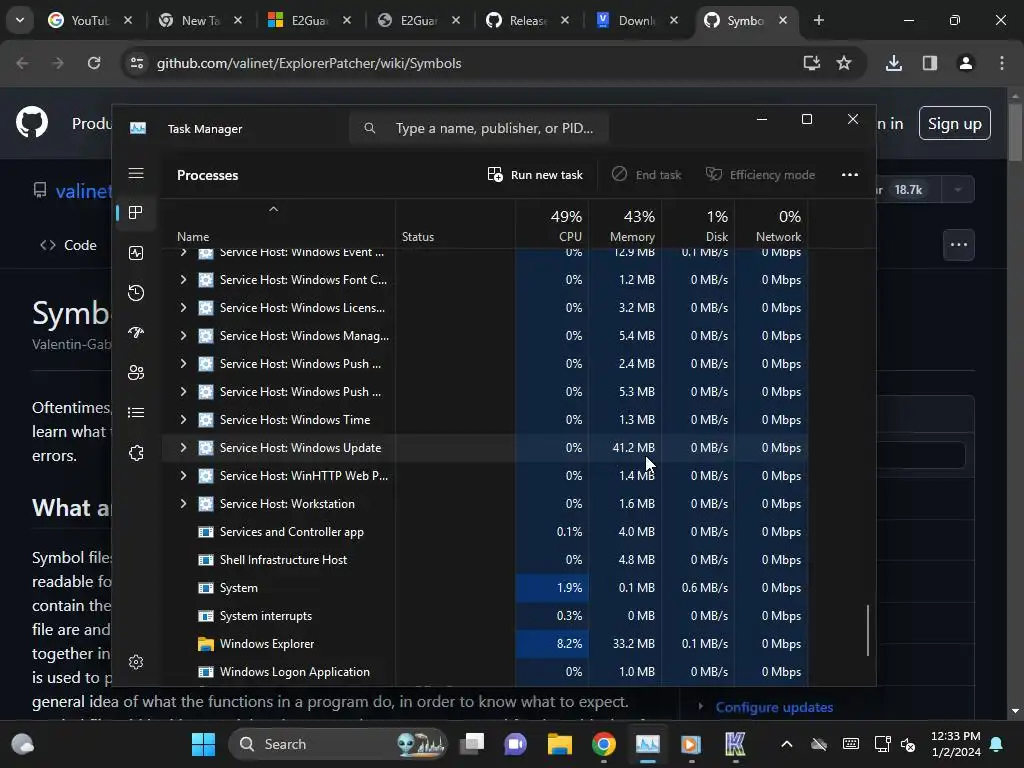
Task: Sort processes by Network column header
Action: pyautogui.click(x=771, y=224)
